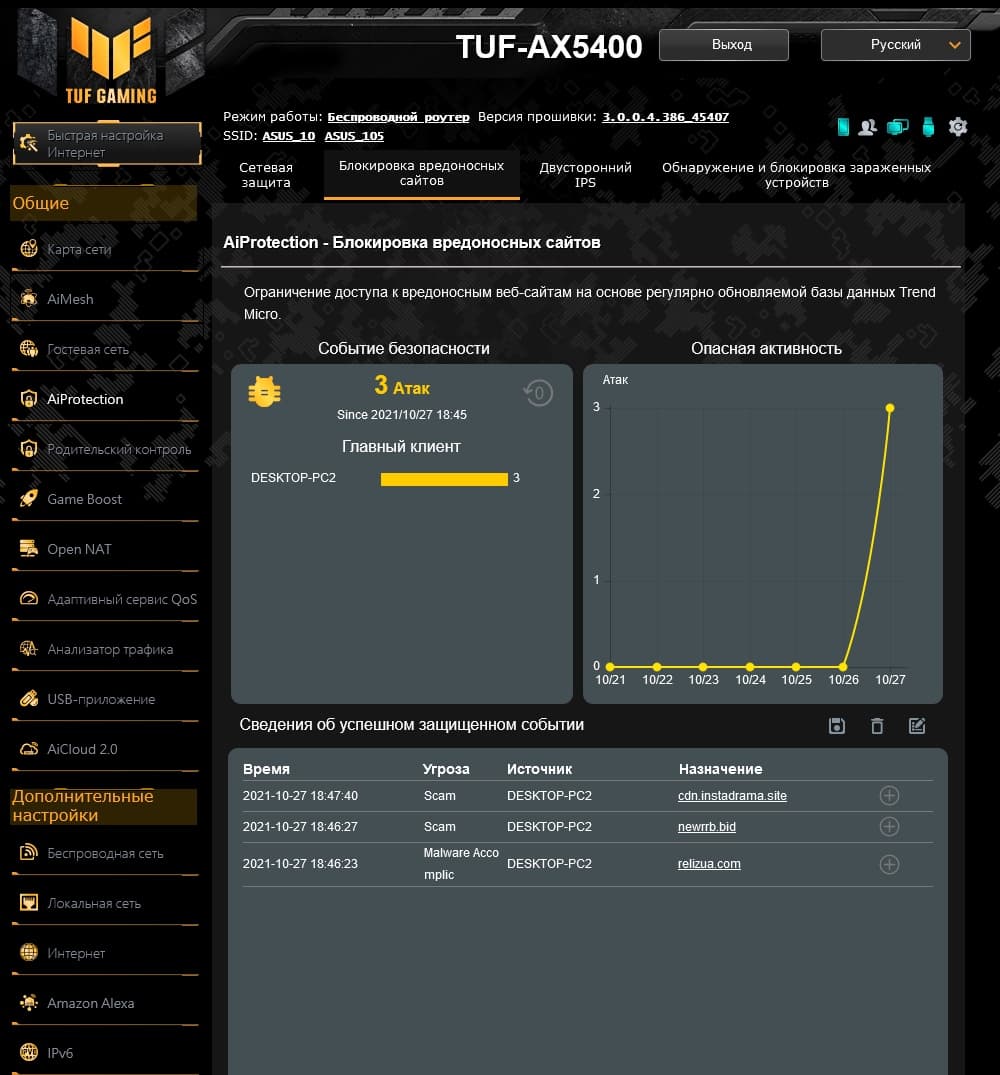
Task: Launch Game Boost rocket icon
Action: [29, 499]
